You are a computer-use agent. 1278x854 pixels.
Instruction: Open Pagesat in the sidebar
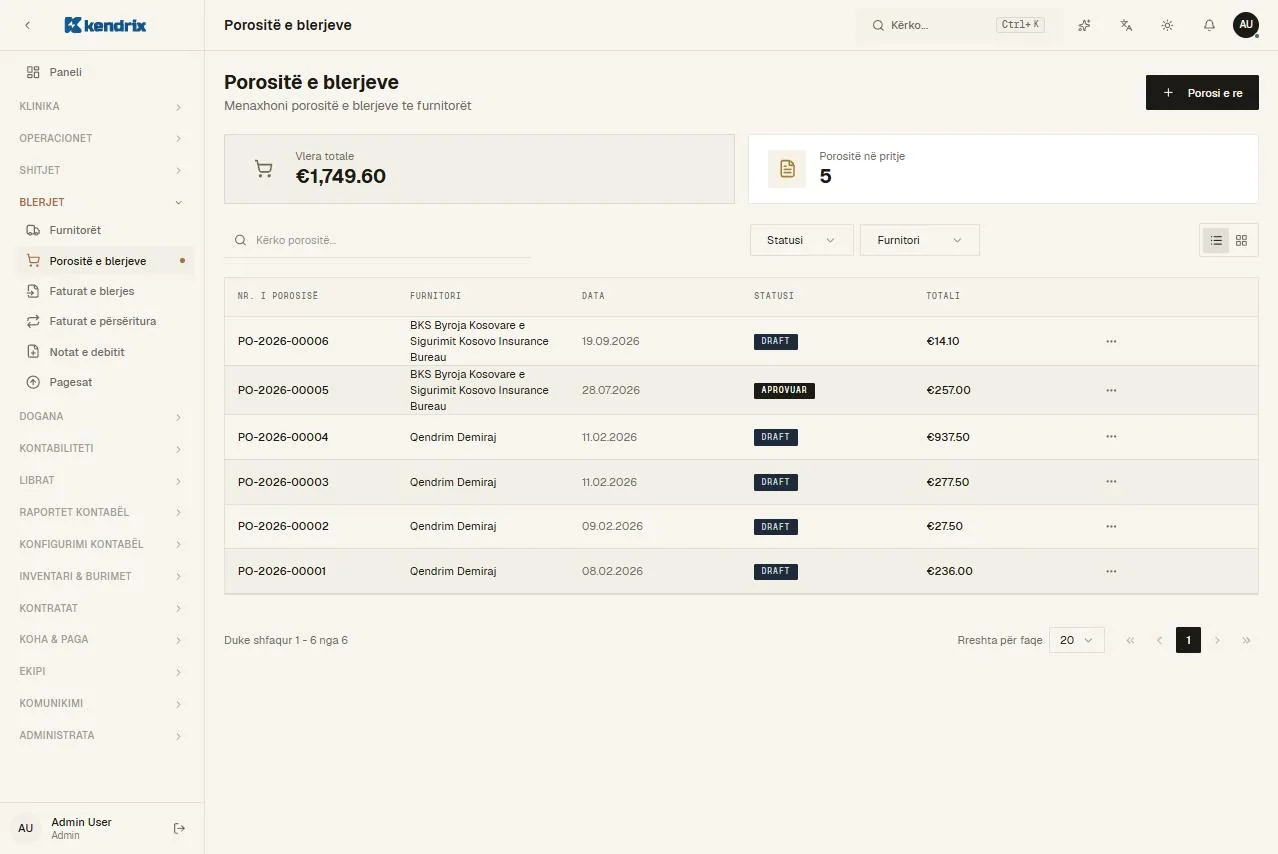pyautogui.click(x=106, y=382)
